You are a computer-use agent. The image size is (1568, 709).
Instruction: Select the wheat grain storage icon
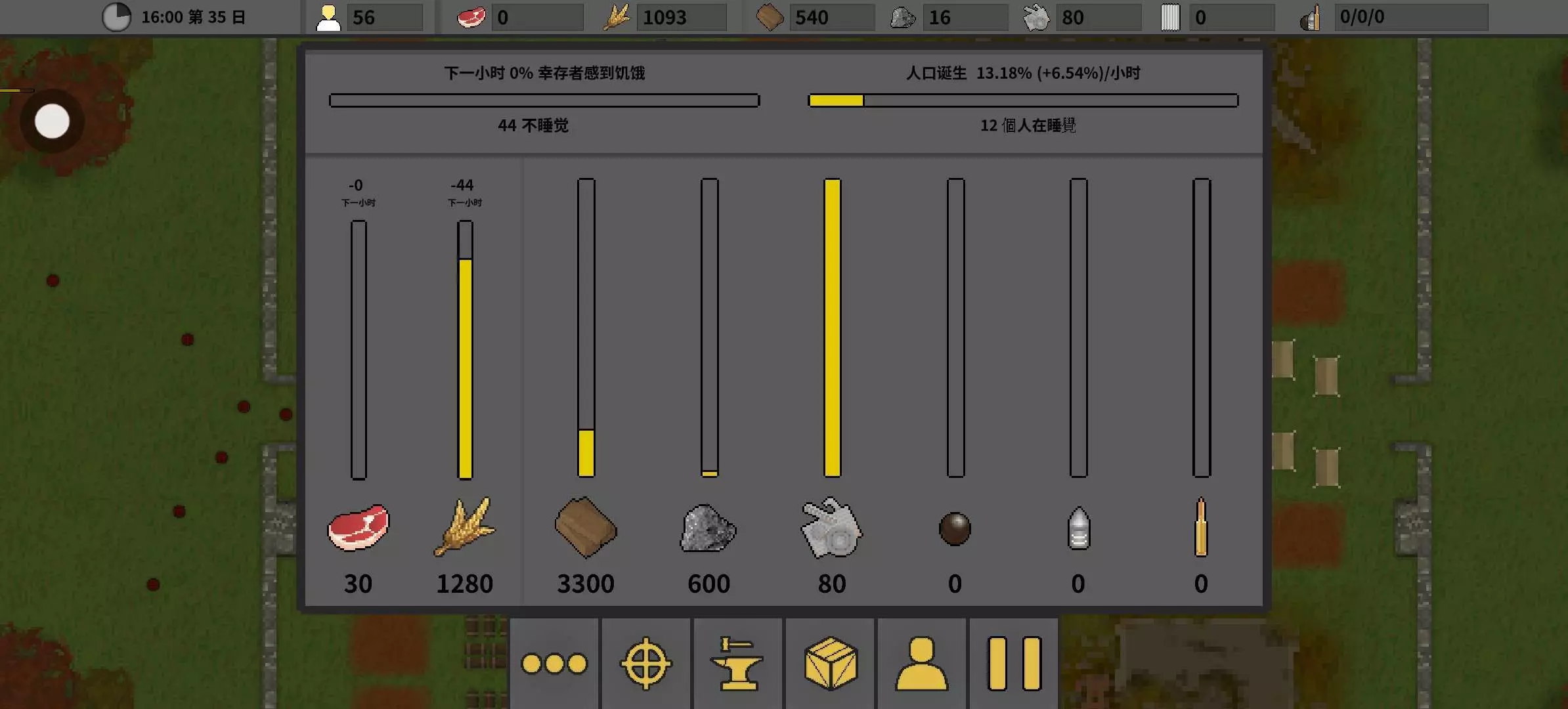coord(464,527)
